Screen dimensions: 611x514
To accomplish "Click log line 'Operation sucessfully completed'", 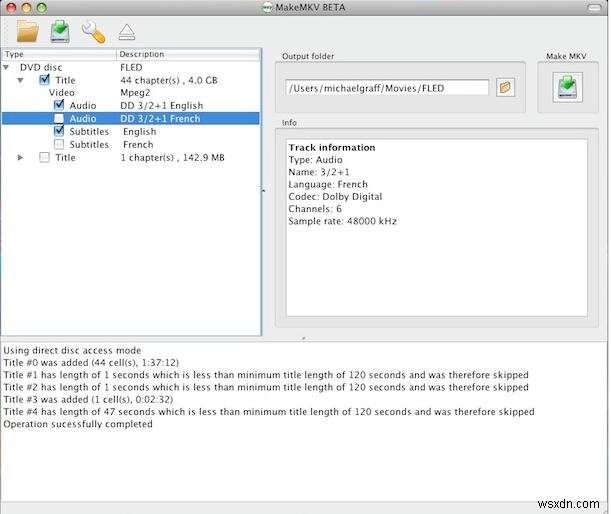I will pyautogui.click(x=78, y=424).
